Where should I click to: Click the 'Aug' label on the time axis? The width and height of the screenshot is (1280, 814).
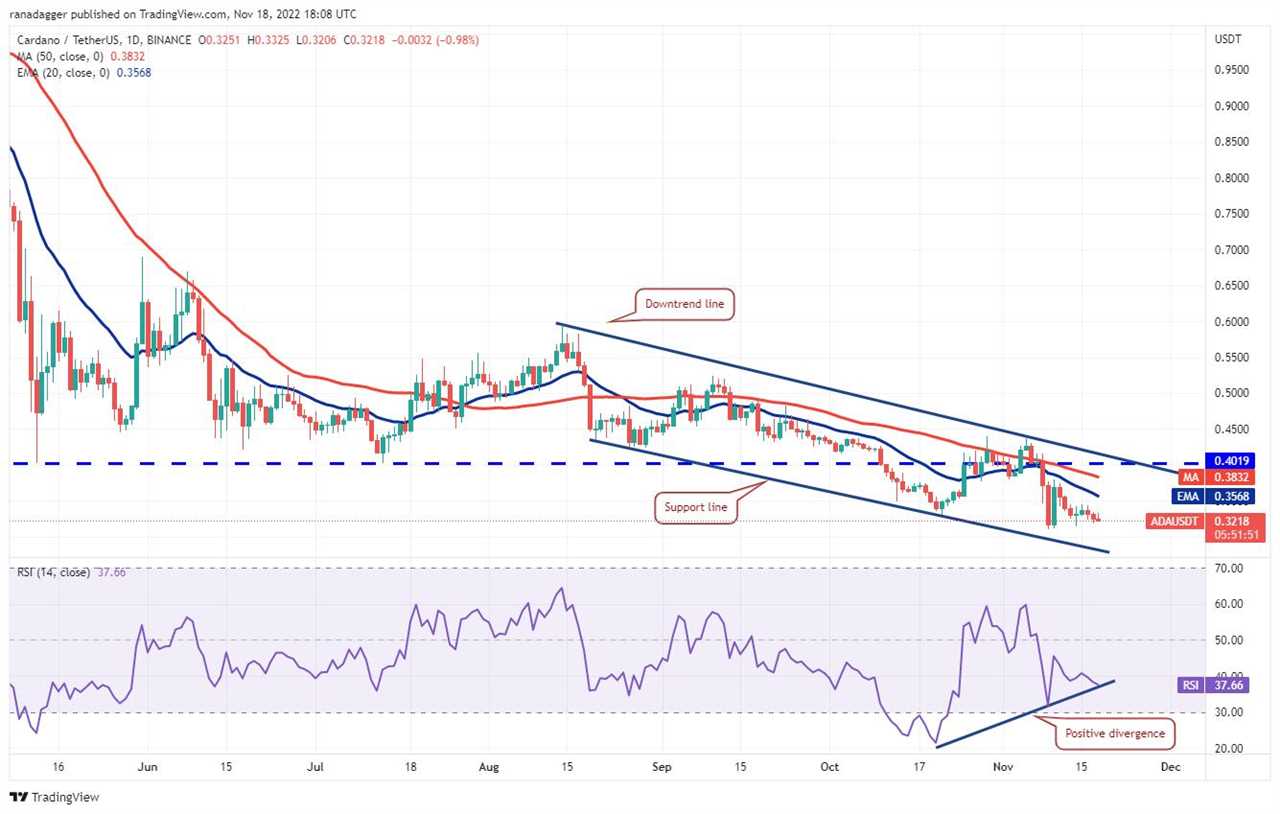489,767
